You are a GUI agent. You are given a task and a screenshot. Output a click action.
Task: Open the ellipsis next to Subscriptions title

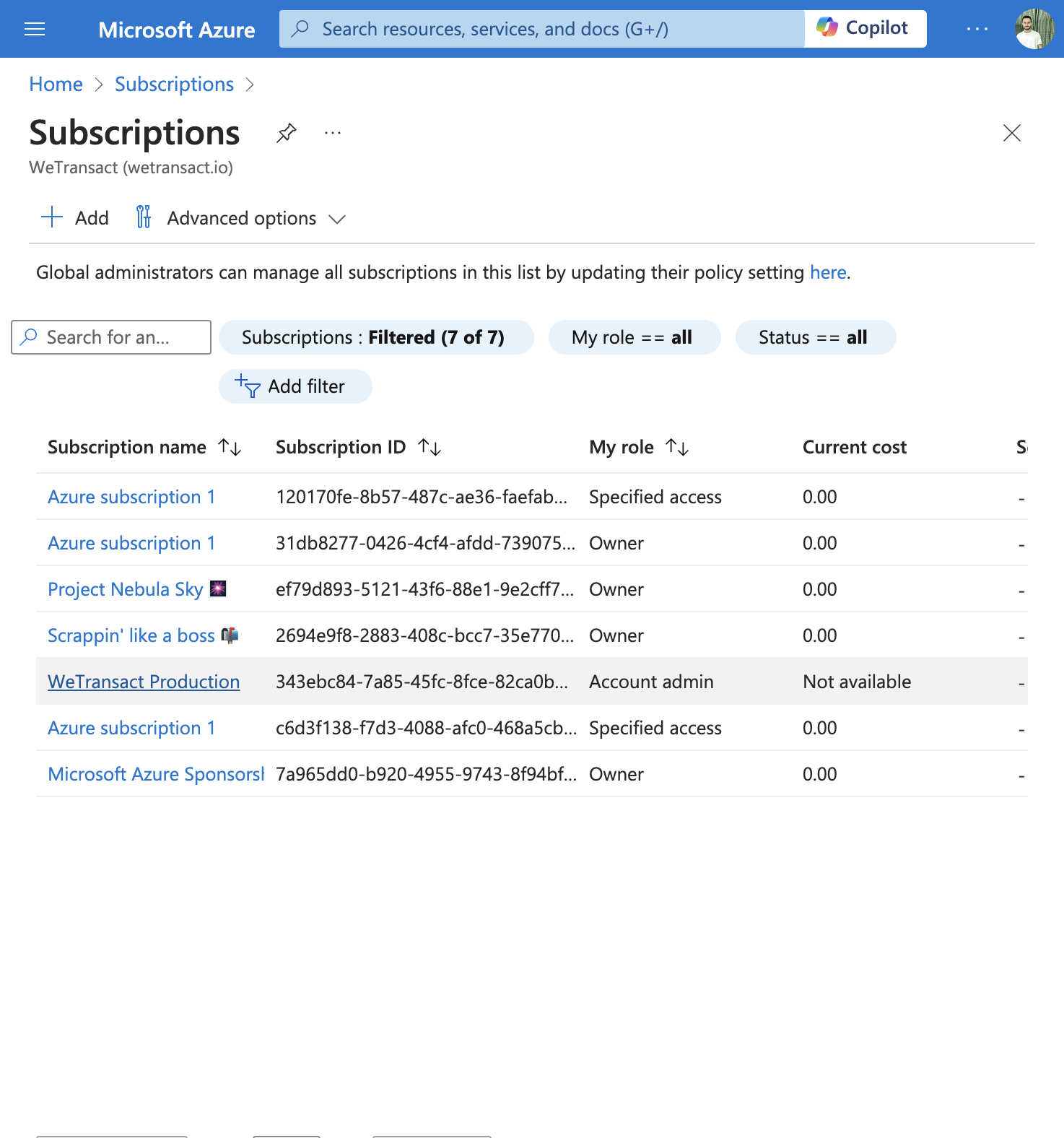pos(333,133)
